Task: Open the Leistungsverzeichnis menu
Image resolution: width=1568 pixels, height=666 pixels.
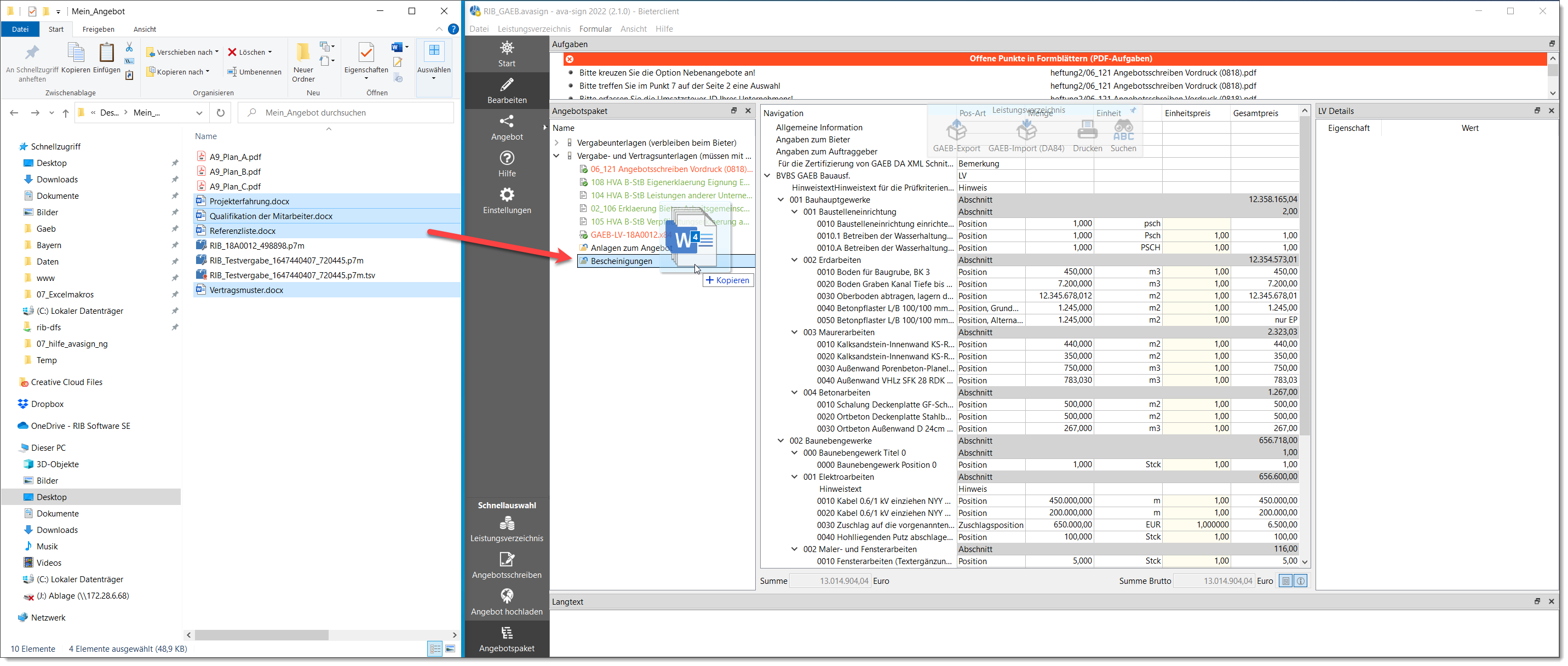Action: [534, 28]
